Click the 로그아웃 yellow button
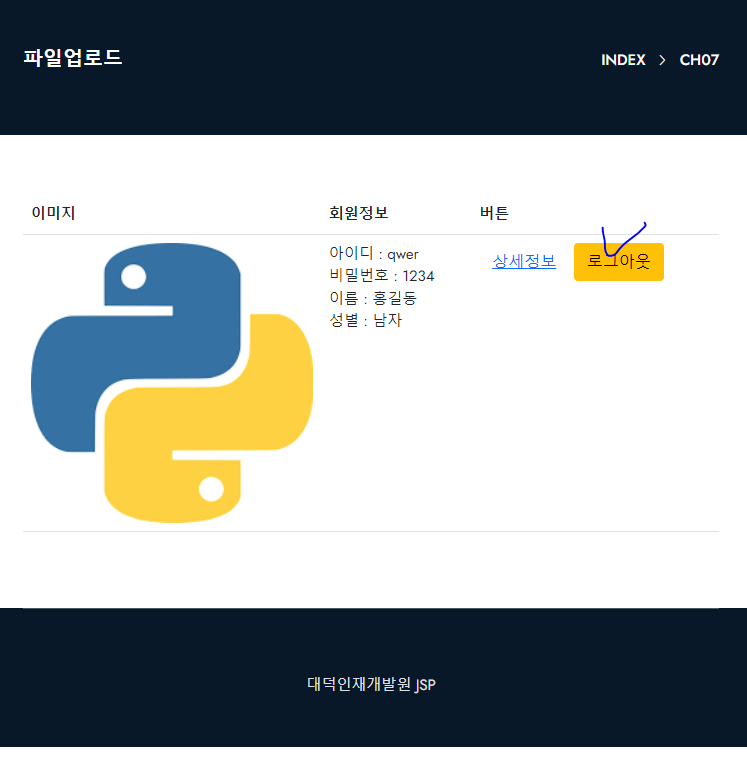Image resolution: width=747 pixels, height=778 pixels. (x=619, y=262)
